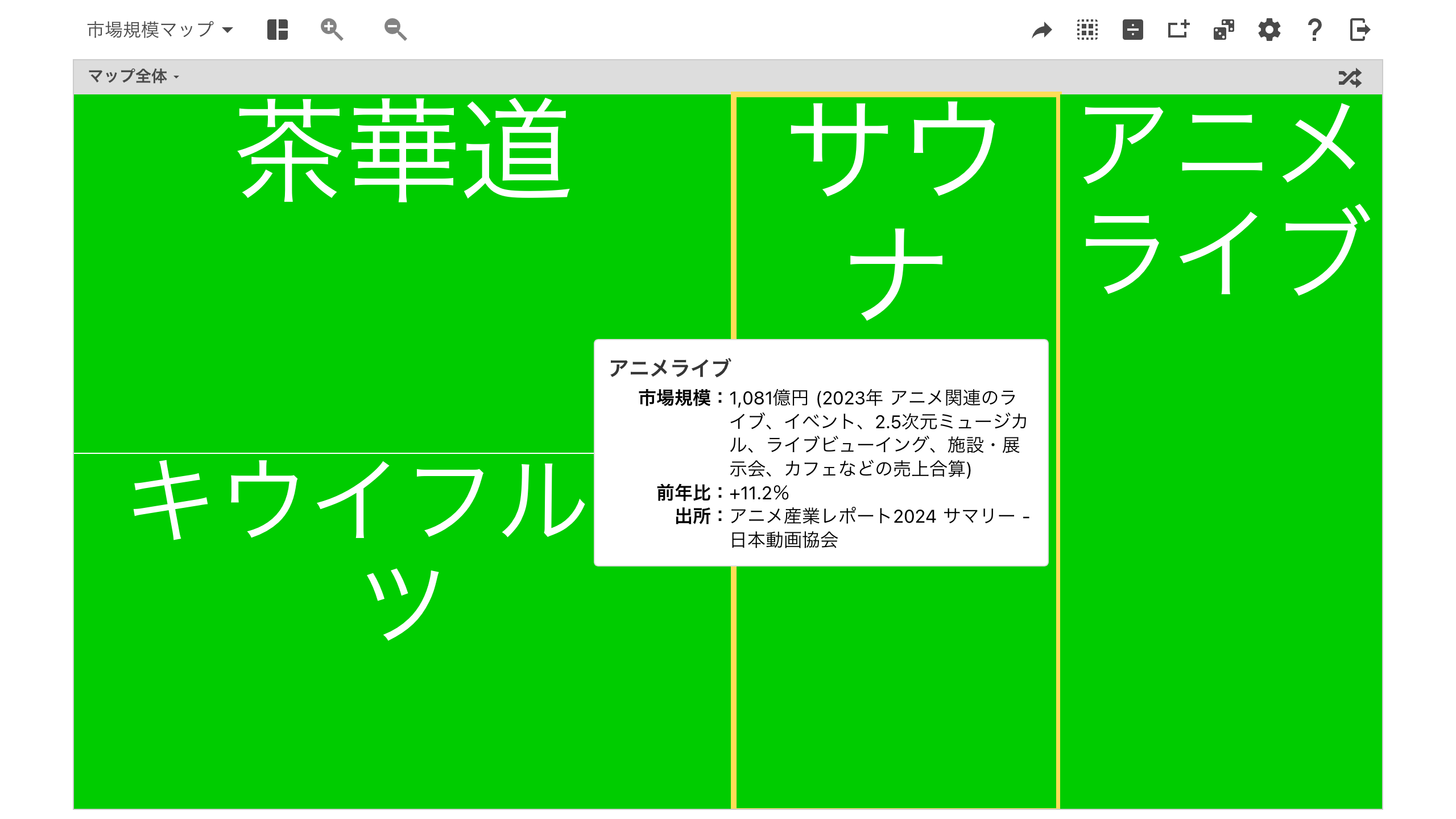Click the dice randomize icon
Image resolution: width=1456 pixels, height=819 pixels.
(x=1224, y=30)
